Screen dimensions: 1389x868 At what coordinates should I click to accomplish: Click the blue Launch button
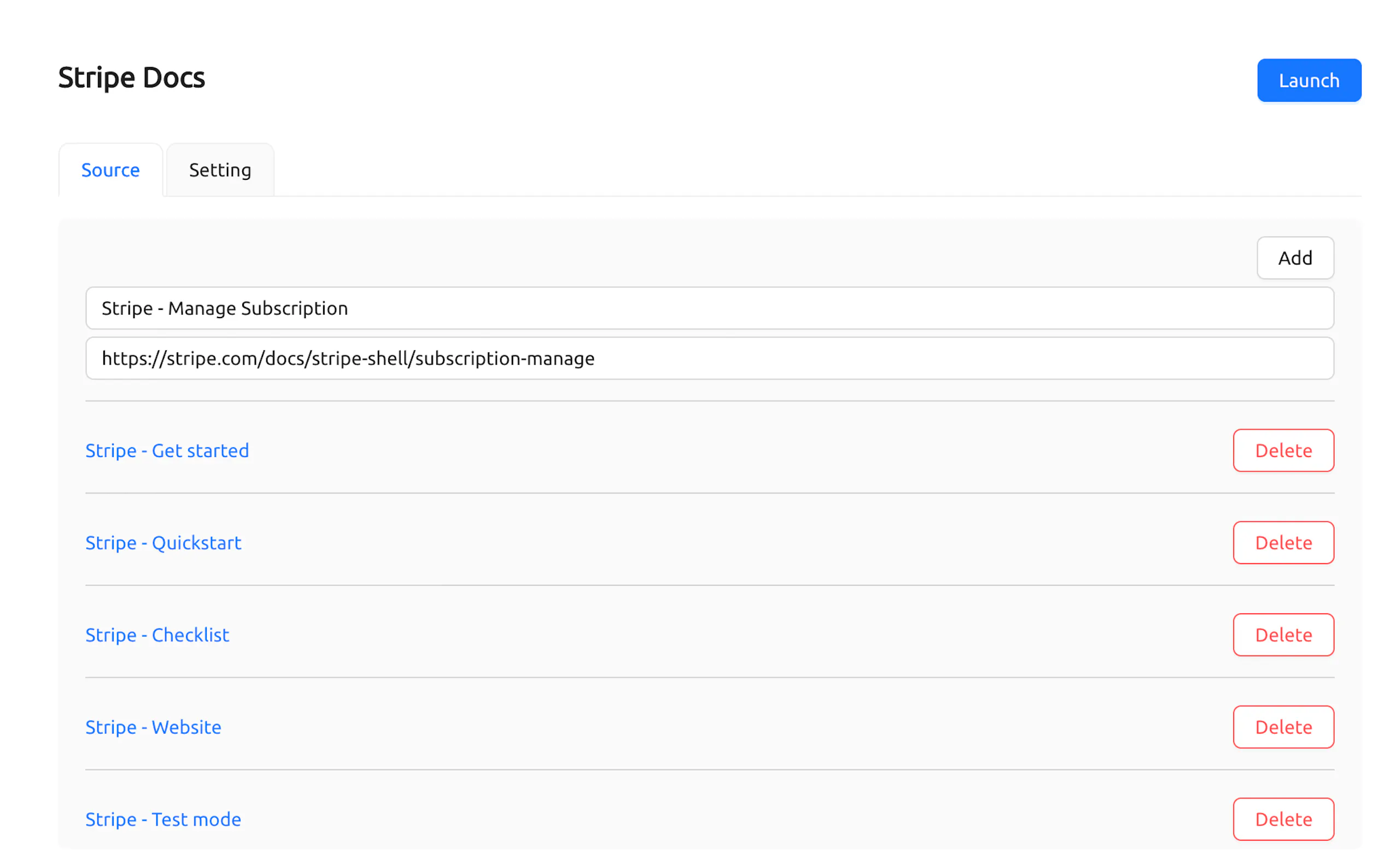coord(1308,80)
